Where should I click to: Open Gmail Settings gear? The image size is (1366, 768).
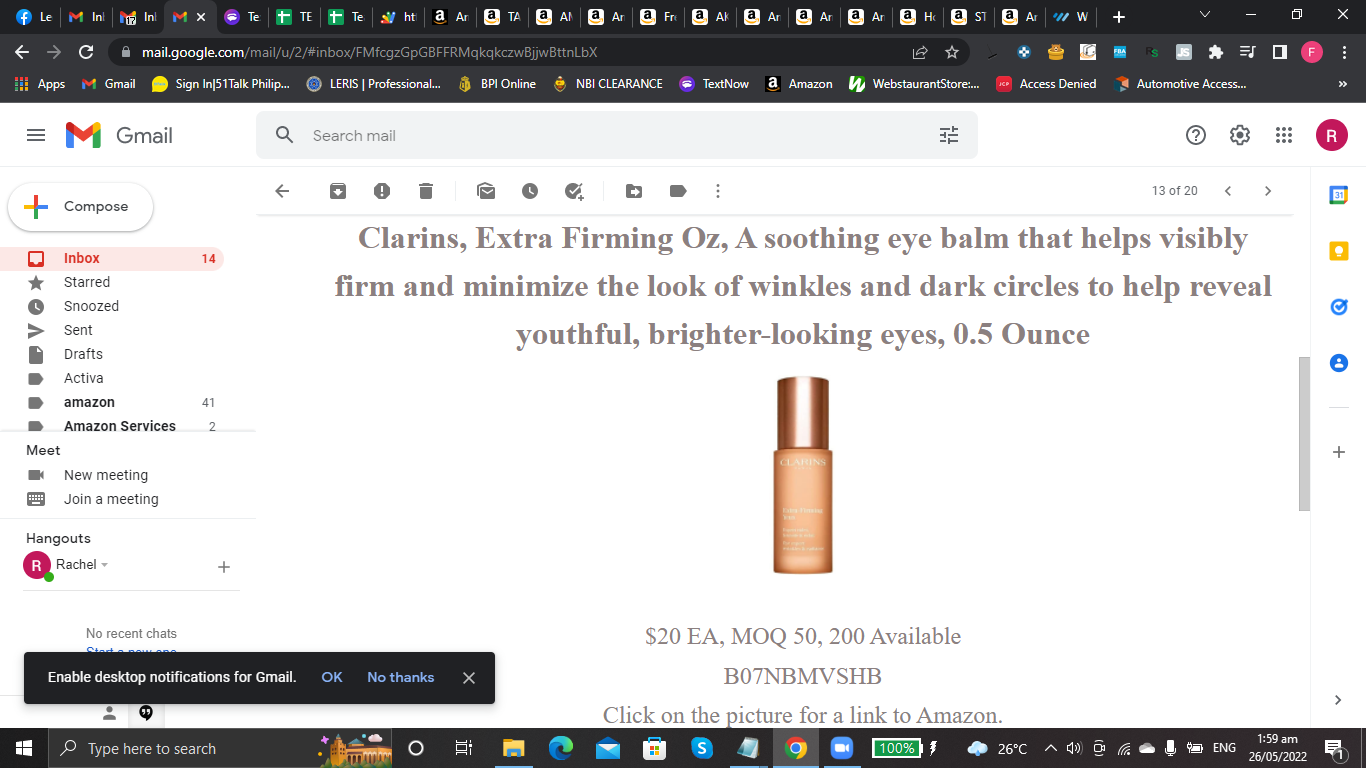[1240, 135]
